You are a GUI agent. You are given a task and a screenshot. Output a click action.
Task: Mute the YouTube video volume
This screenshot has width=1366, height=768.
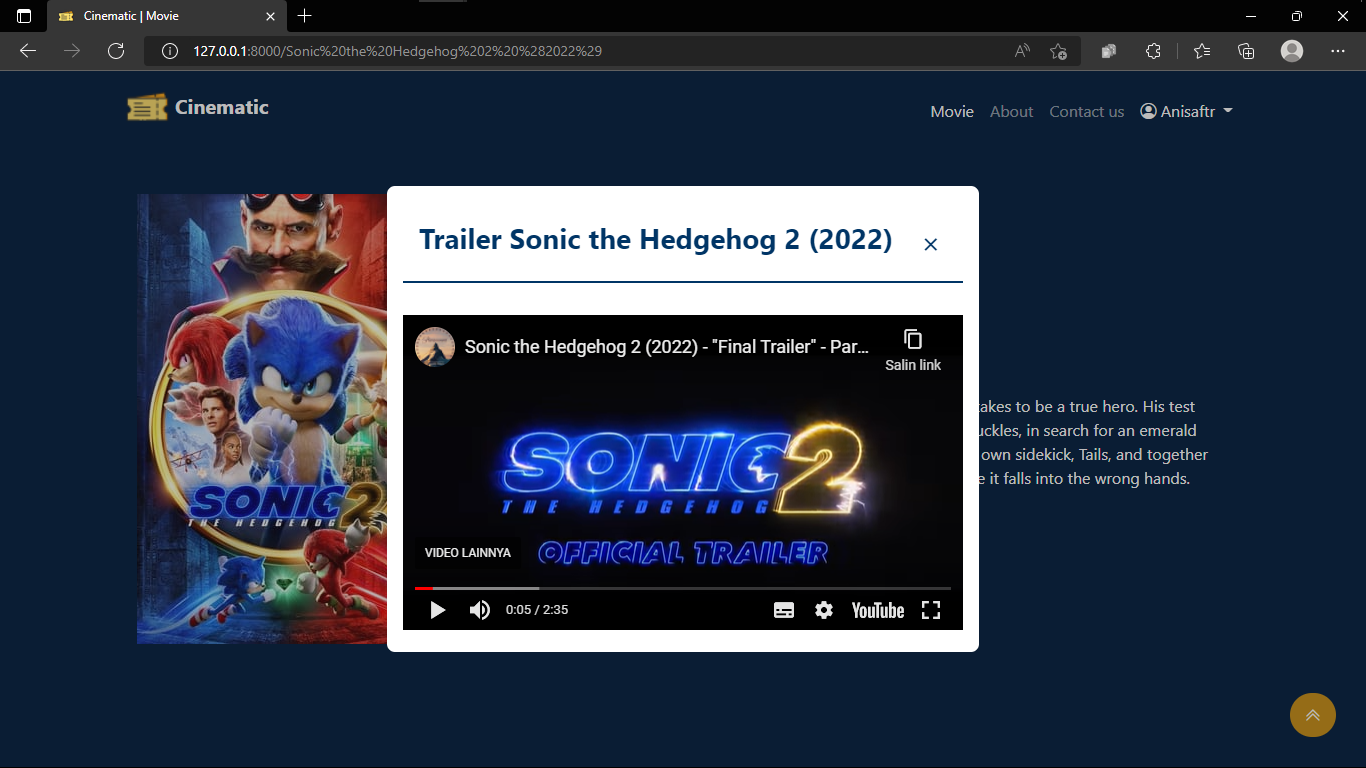480,610
